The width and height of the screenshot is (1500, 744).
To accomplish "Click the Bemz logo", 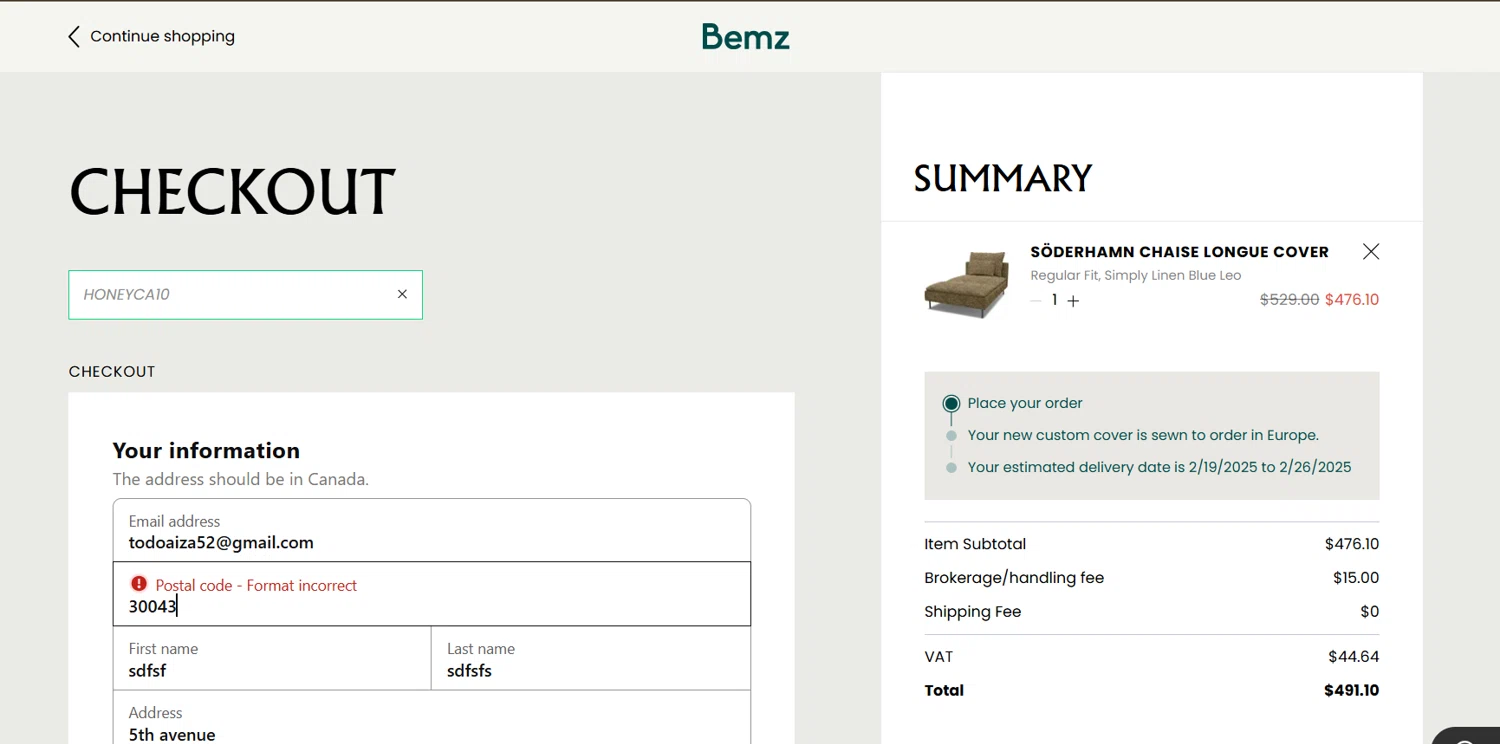I will pos(746,37).
